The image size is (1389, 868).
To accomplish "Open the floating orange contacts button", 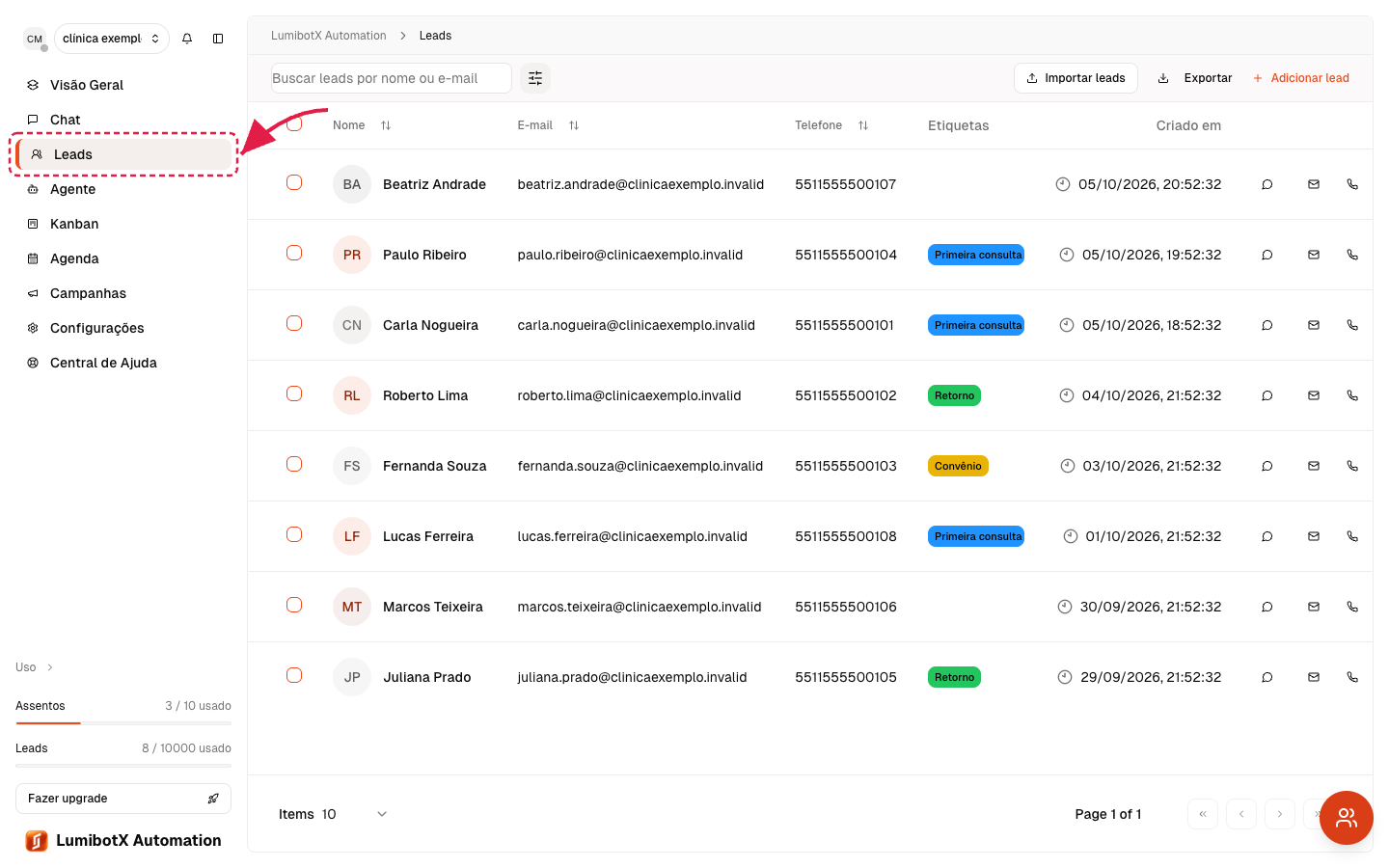I will (x=1347, y=818).
